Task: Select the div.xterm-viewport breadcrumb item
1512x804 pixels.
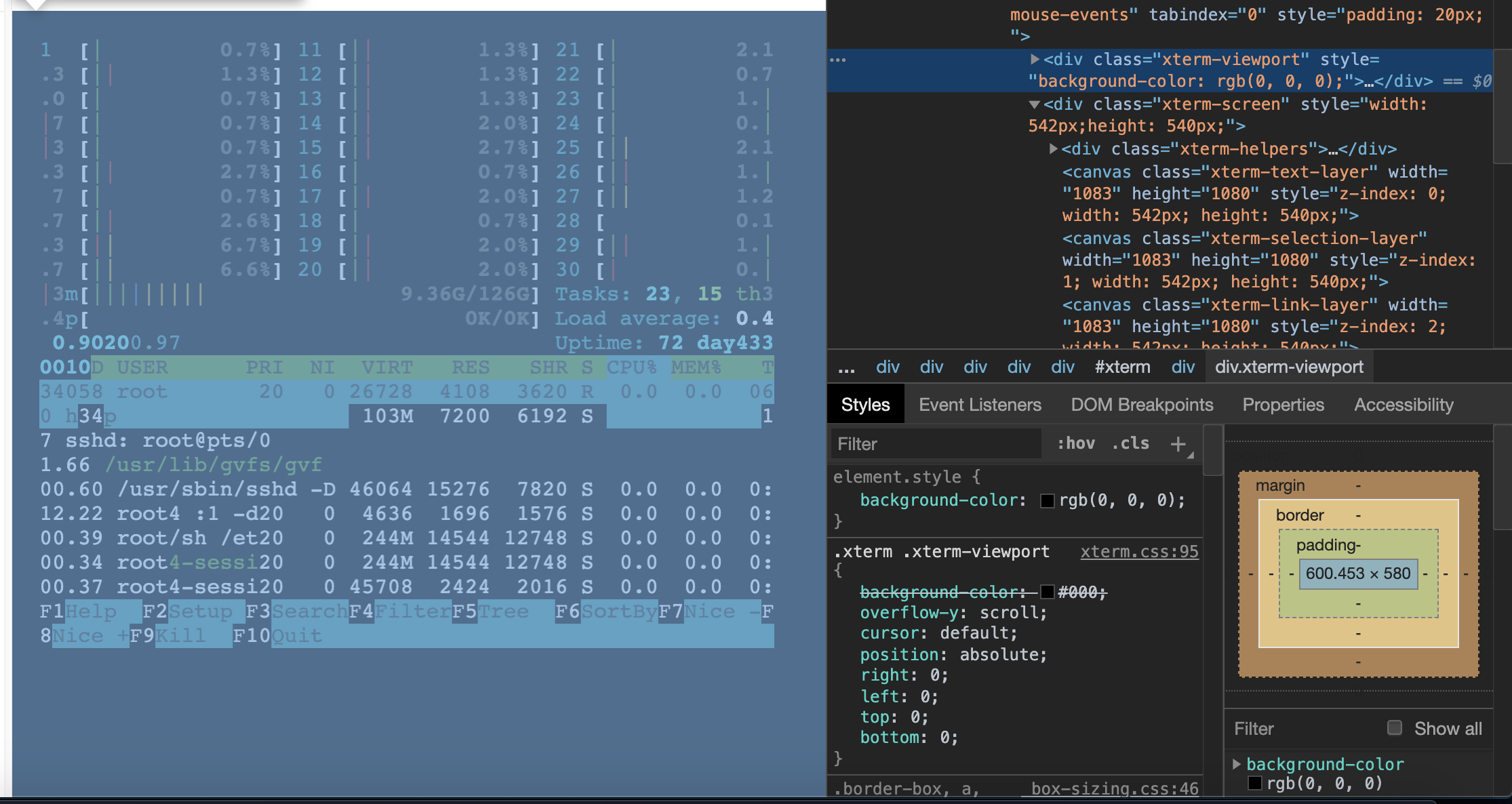Action: pyautogui.click(x=1288, y=367)
